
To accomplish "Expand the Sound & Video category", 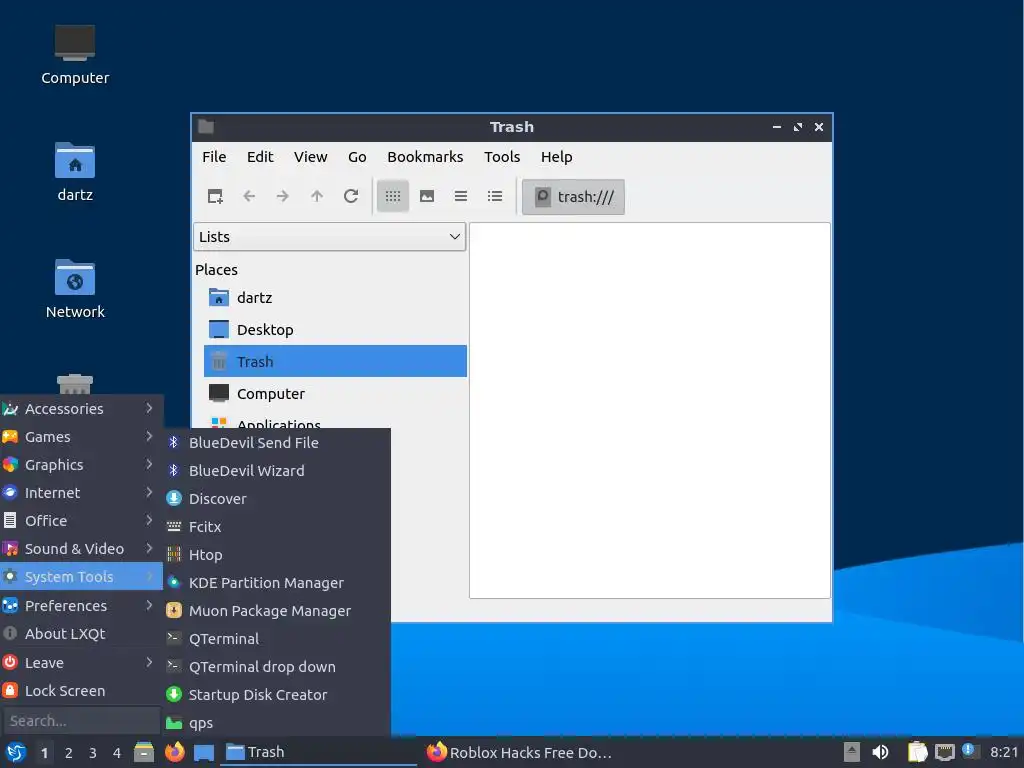I will point(81,549).
